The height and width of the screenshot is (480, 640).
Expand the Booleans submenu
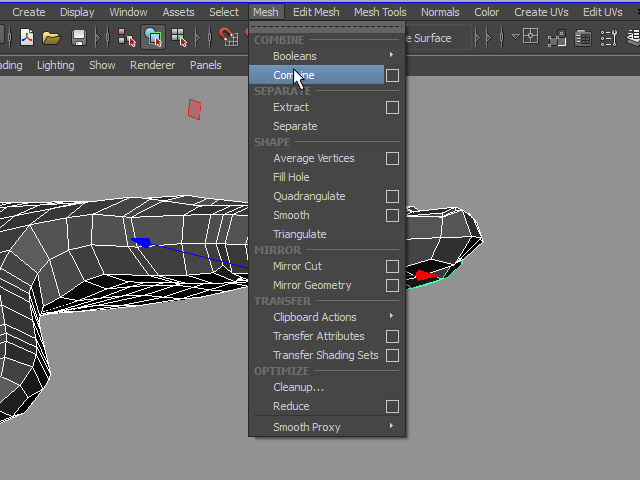[391, 55]
